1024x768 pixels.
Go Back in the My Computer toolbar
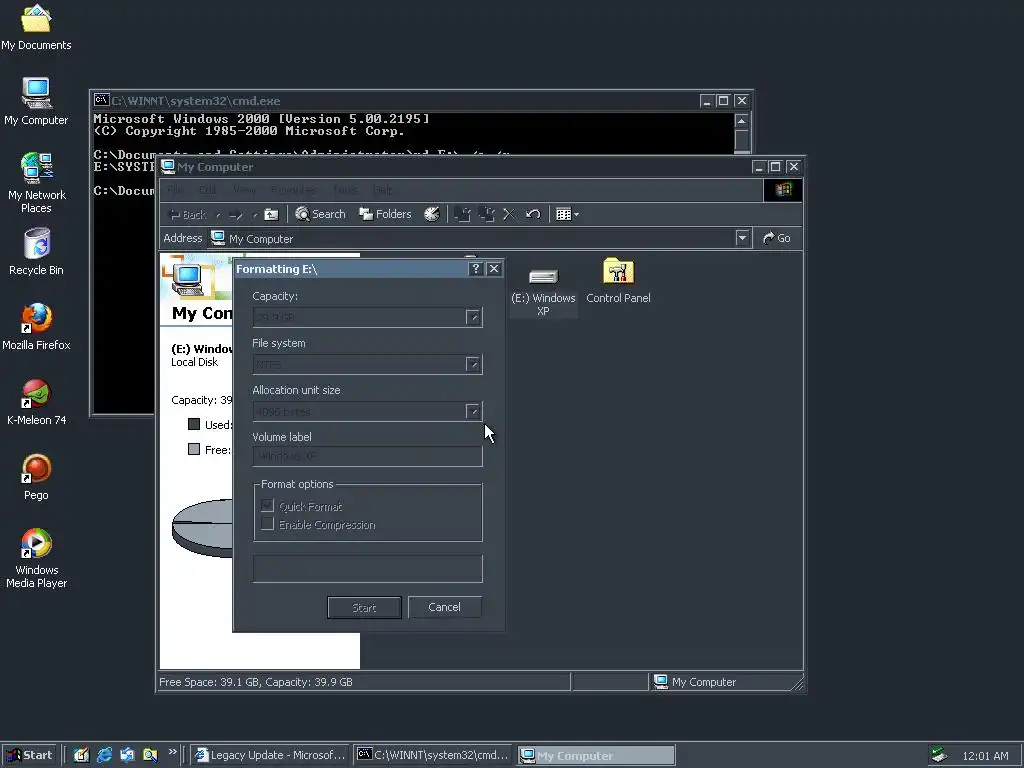[188, 214]
